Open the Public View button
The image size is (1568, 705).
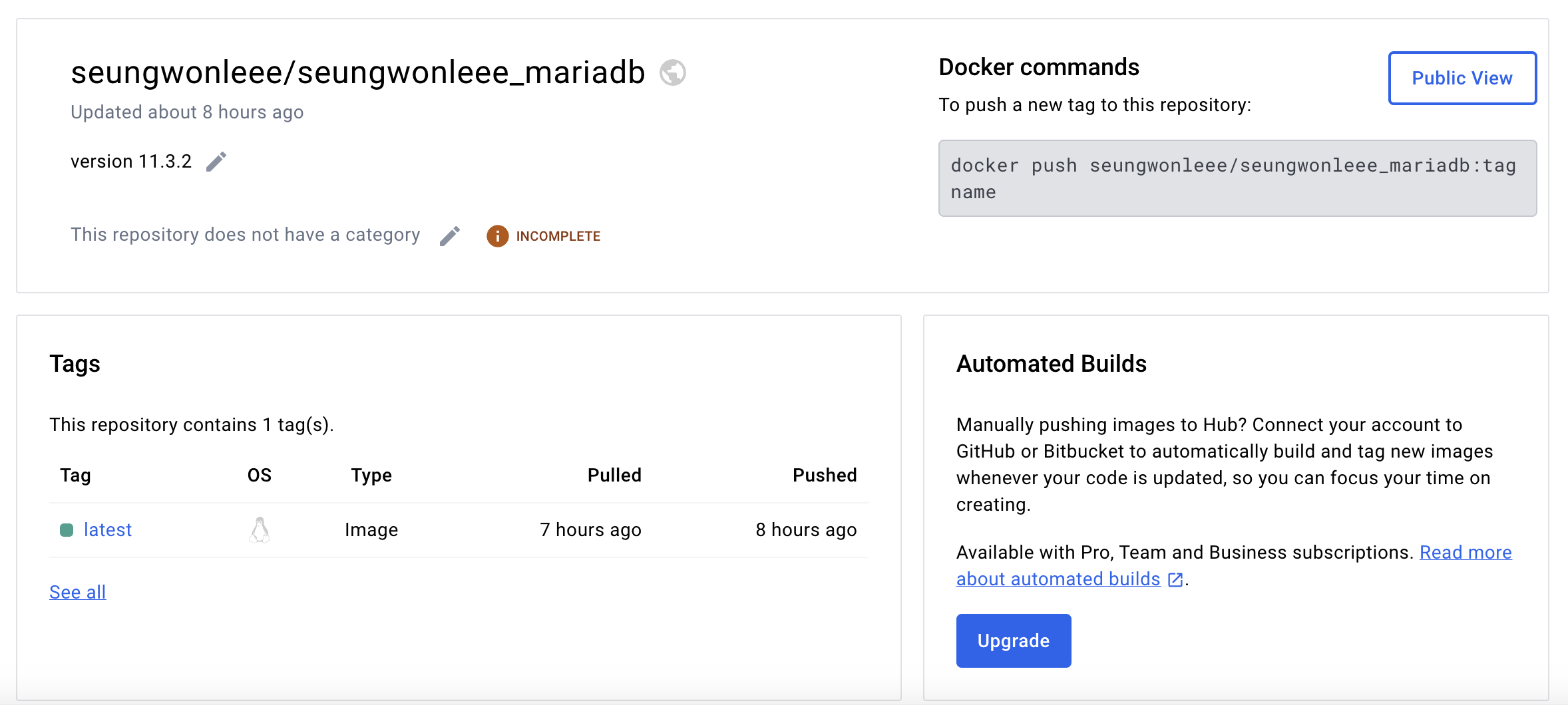tap(1462, 78)
